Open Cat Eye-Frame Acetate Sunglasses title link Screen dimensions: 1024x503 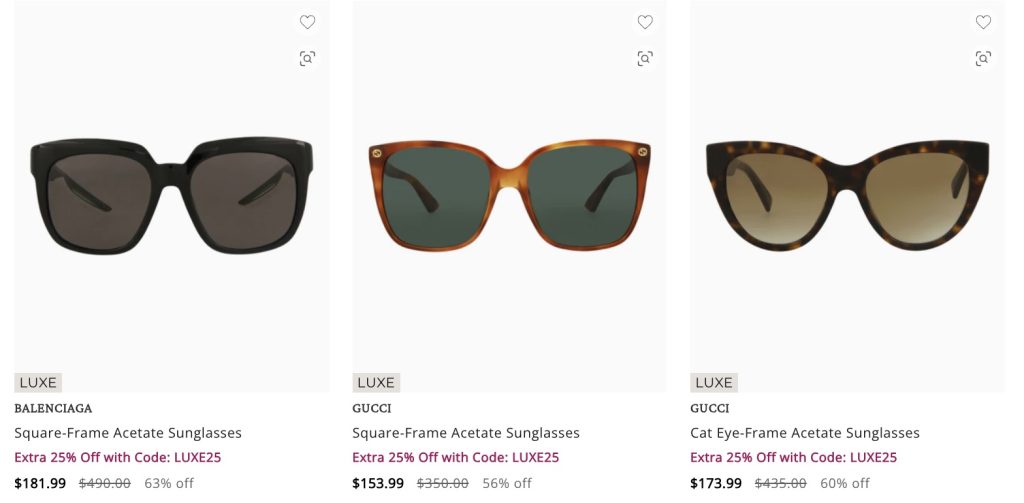click(805, 433)
